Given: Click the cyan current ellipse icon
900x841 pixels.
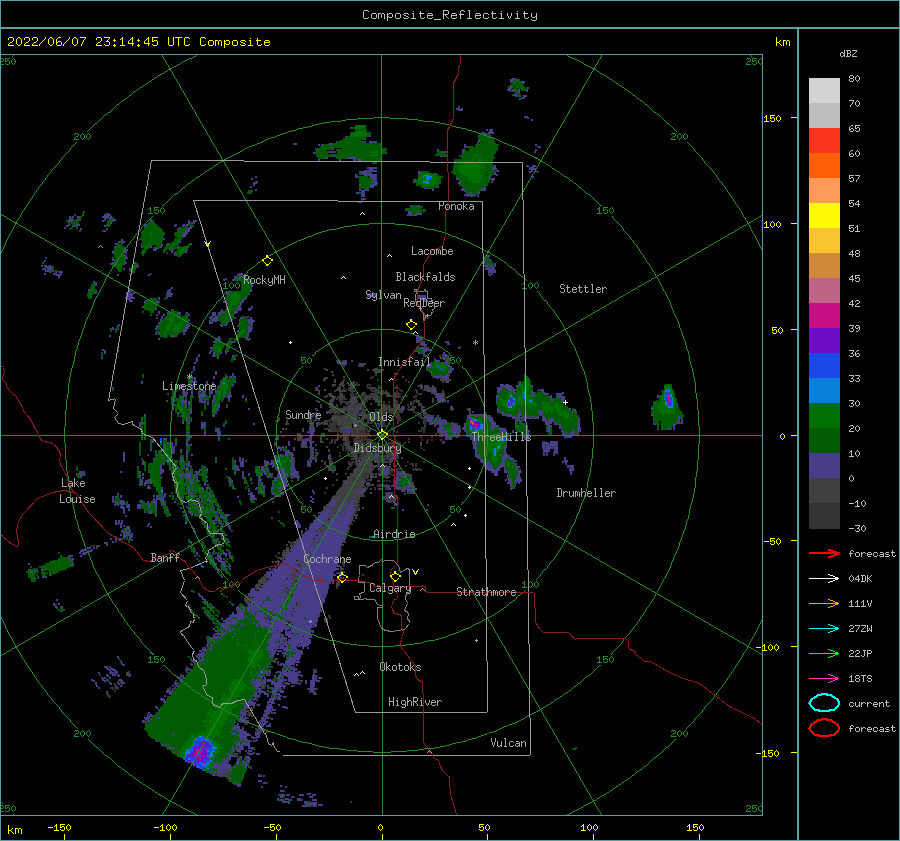Looking at the screenshot, I should coord(824,703).
